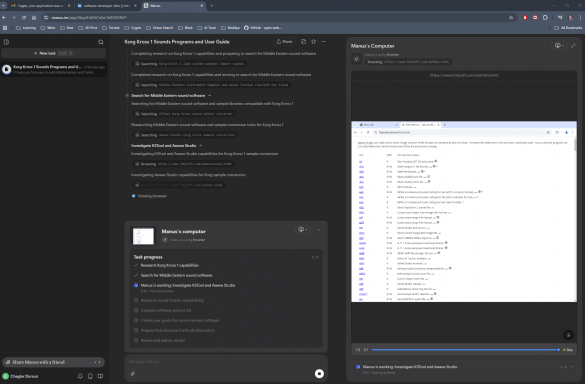This screenshot has width=585, height=384.
Task: Open the takeover dropdown in Manus's Computer header
Action: point(559,46)
